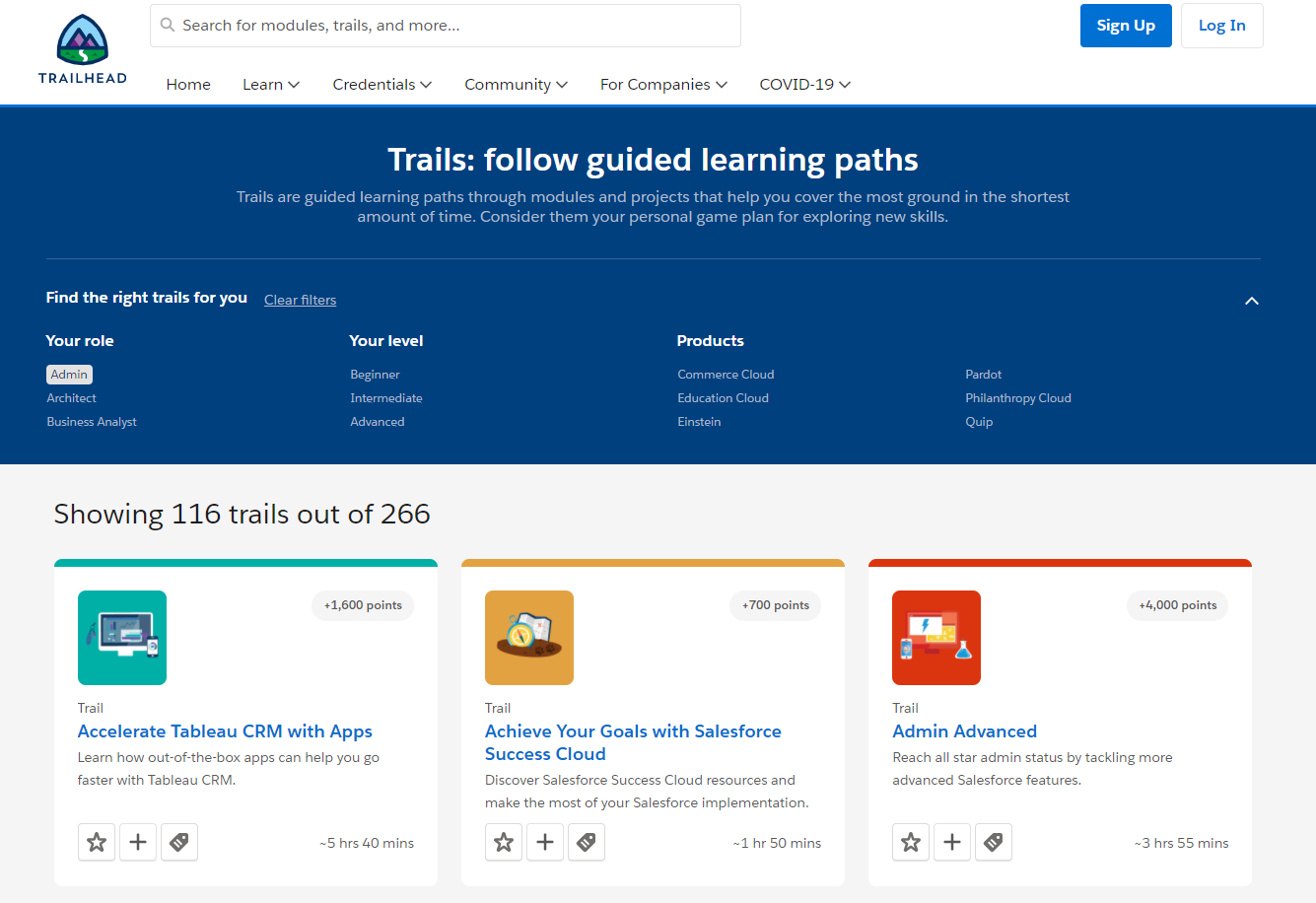Filter by Beginner level
1316x903 pixels.
pos(375,375)
